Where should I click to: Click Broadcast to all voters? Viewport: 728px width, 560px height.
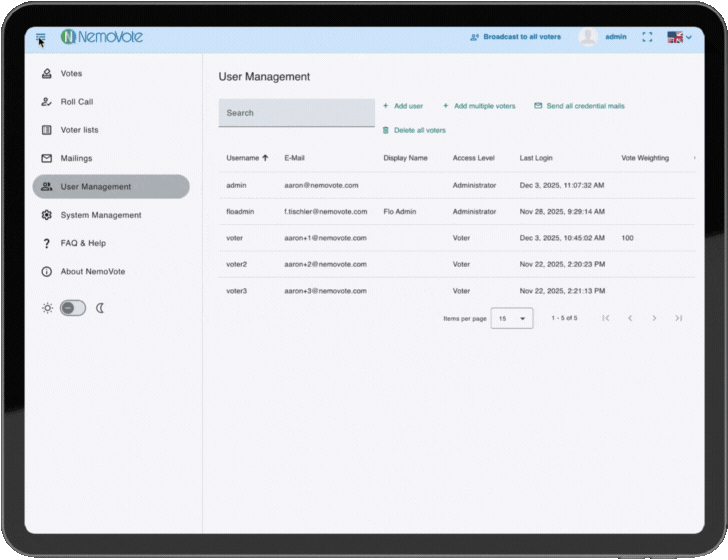pos(515,37)
